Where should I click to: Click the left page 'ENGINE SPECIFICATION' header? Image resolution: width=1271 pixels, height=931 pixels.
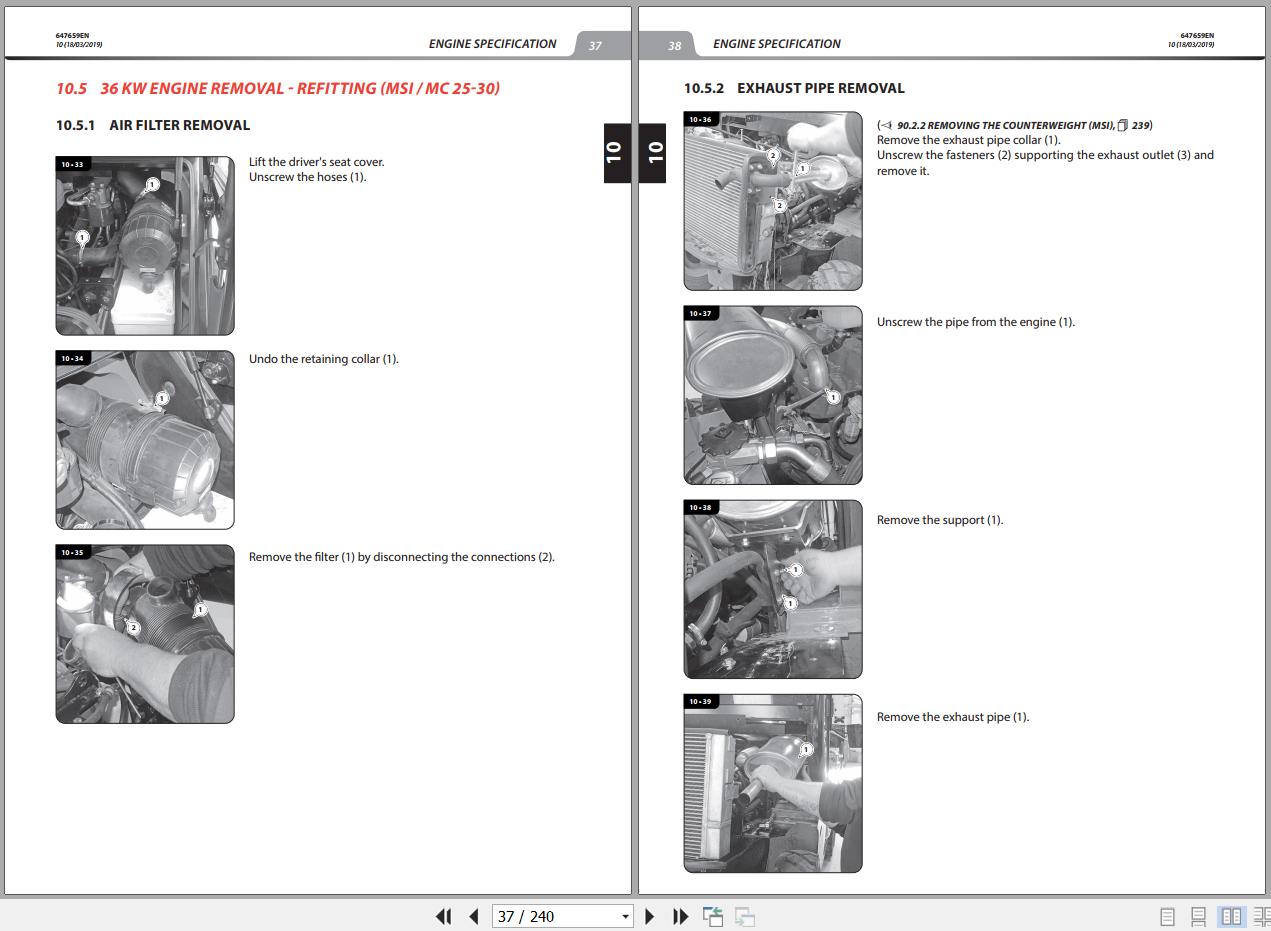pos(492,44)
